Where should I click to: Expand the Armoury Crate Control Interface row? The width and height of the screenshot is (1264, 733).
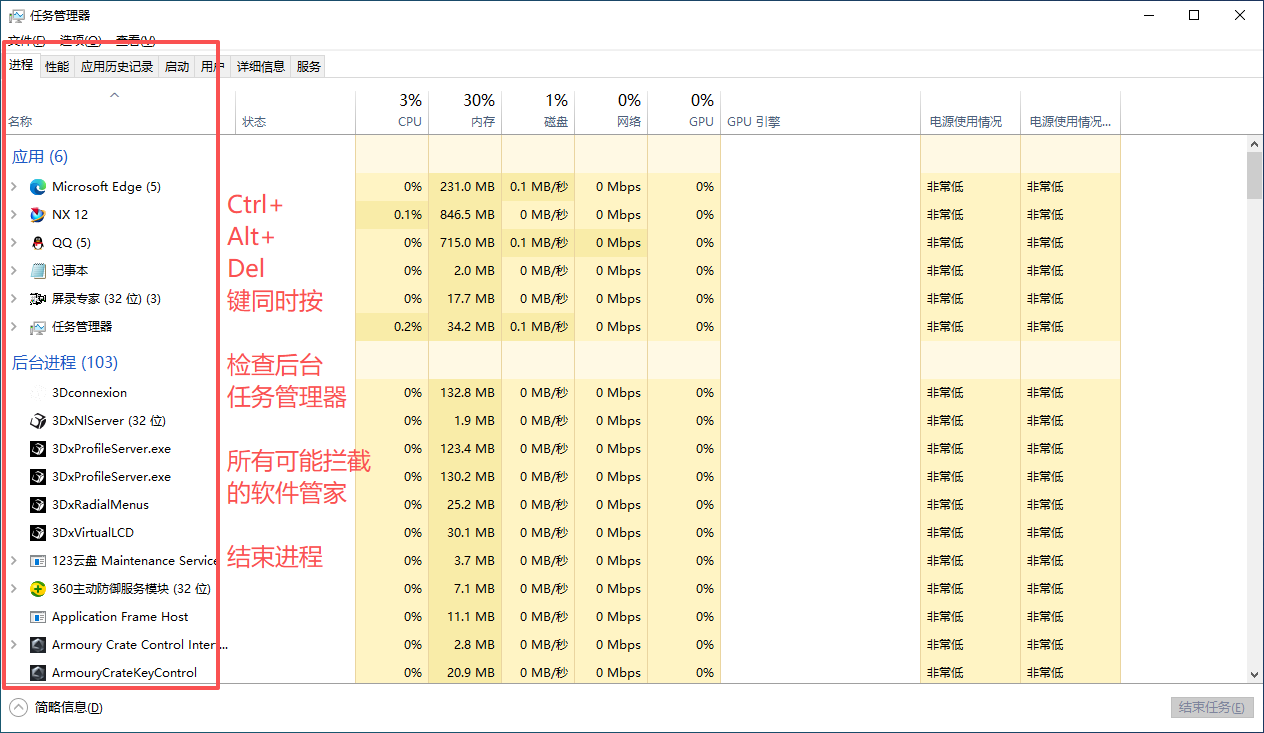(14, 645)
